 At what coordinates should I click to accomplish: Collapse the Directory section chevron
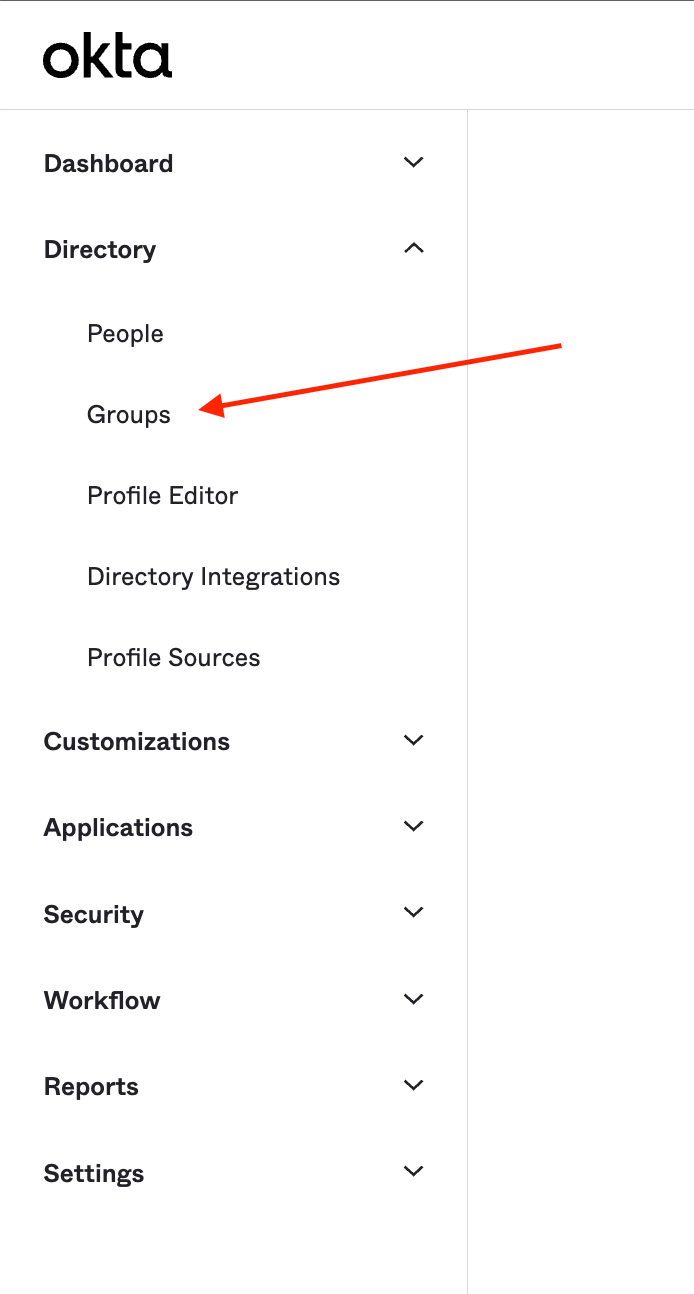coord(413,248)
